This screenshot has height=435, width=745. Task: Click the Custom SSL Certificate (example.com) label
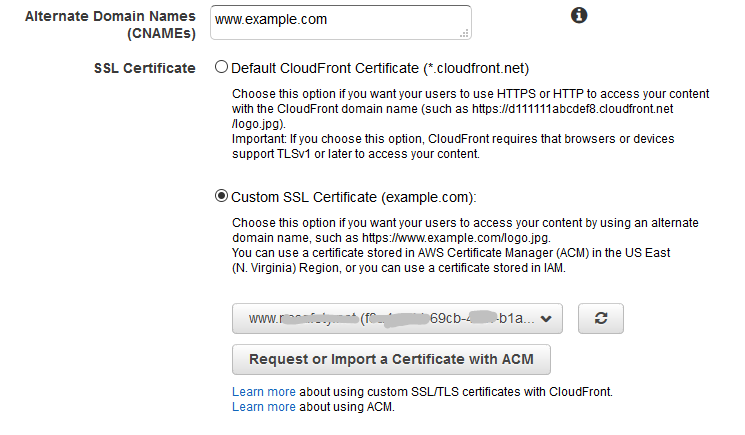353,198
